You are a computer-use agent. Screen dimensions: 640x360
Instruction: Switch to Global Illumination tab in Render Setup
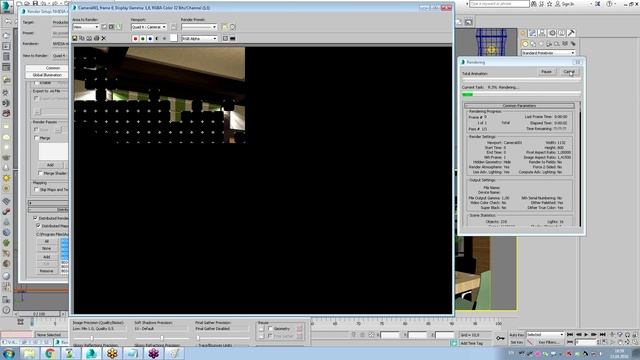pos(47,75)
